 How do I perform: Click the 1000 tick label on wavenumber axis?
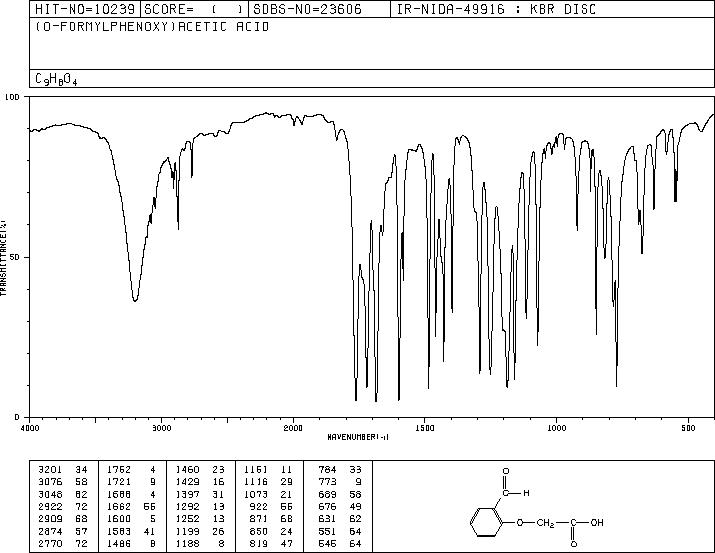[556, 428]
